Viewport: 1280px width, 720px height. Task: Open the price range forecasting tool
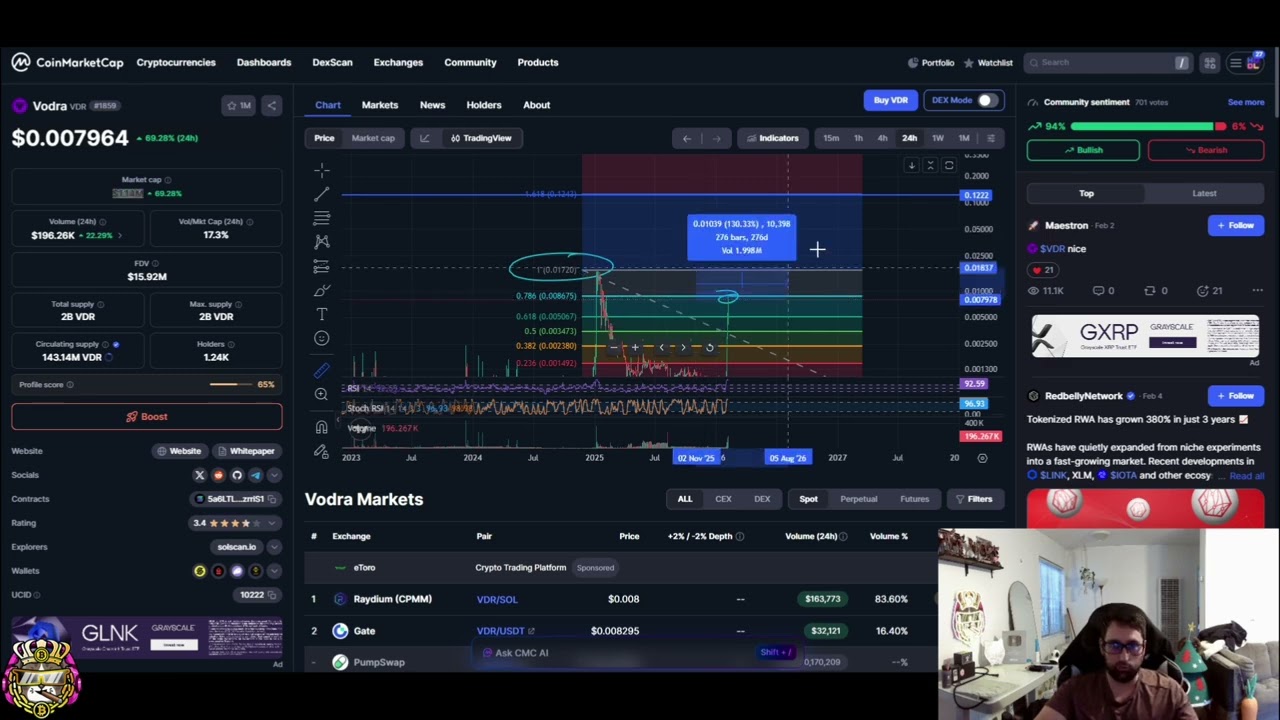(x=321, y=266)
